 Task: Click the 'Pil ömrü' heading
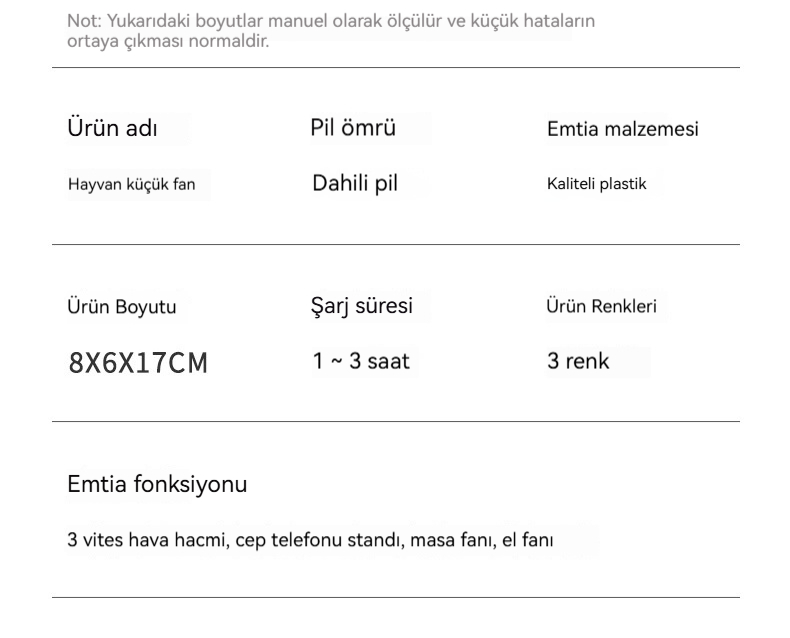(x=353, y=128)
